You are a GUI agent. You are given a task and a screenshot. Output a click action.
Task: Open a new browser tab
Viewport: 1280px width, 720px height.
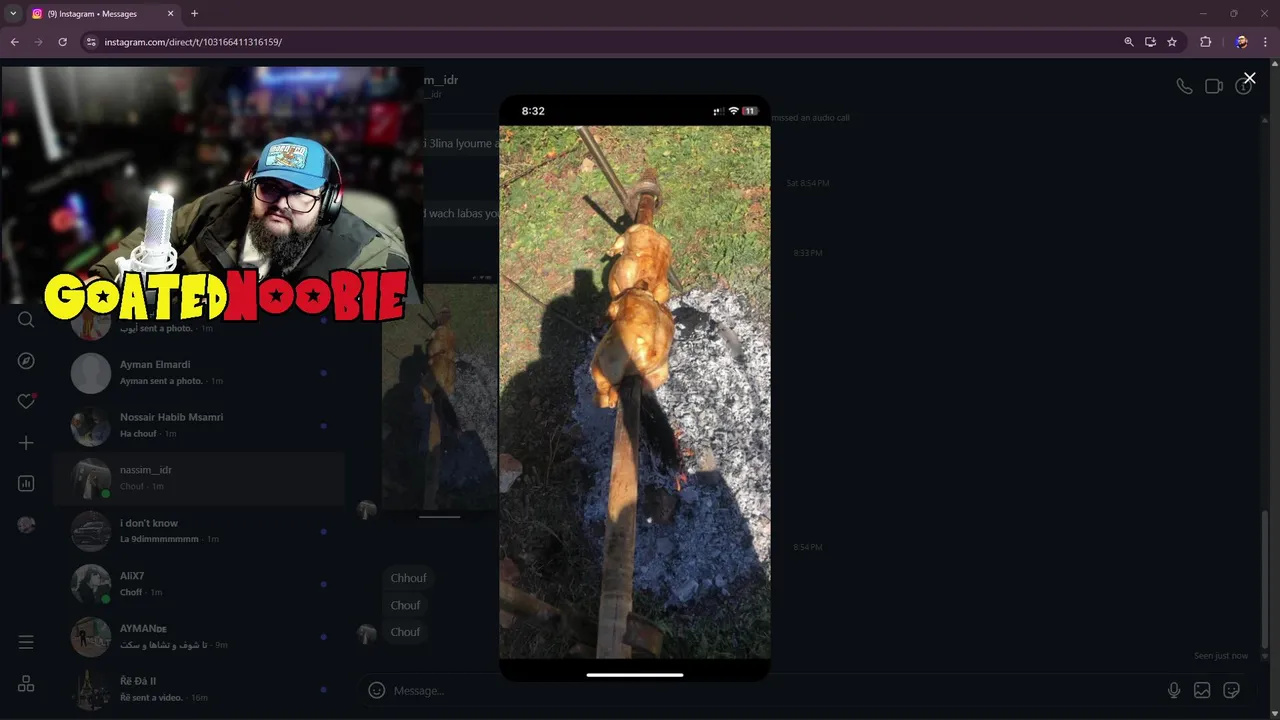tap(194, 13)
